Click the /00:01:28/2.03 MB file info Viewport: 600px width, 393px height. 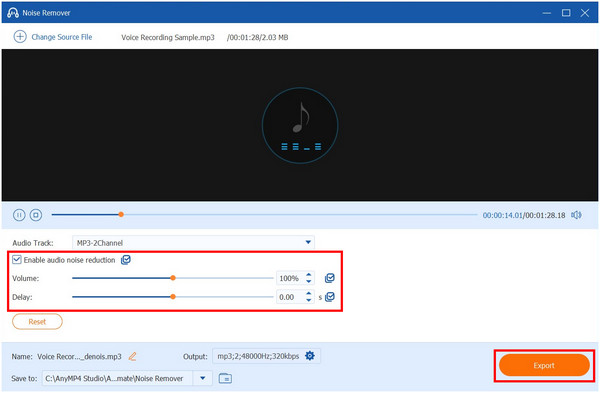pyautogui.click(x=258, y=38)
